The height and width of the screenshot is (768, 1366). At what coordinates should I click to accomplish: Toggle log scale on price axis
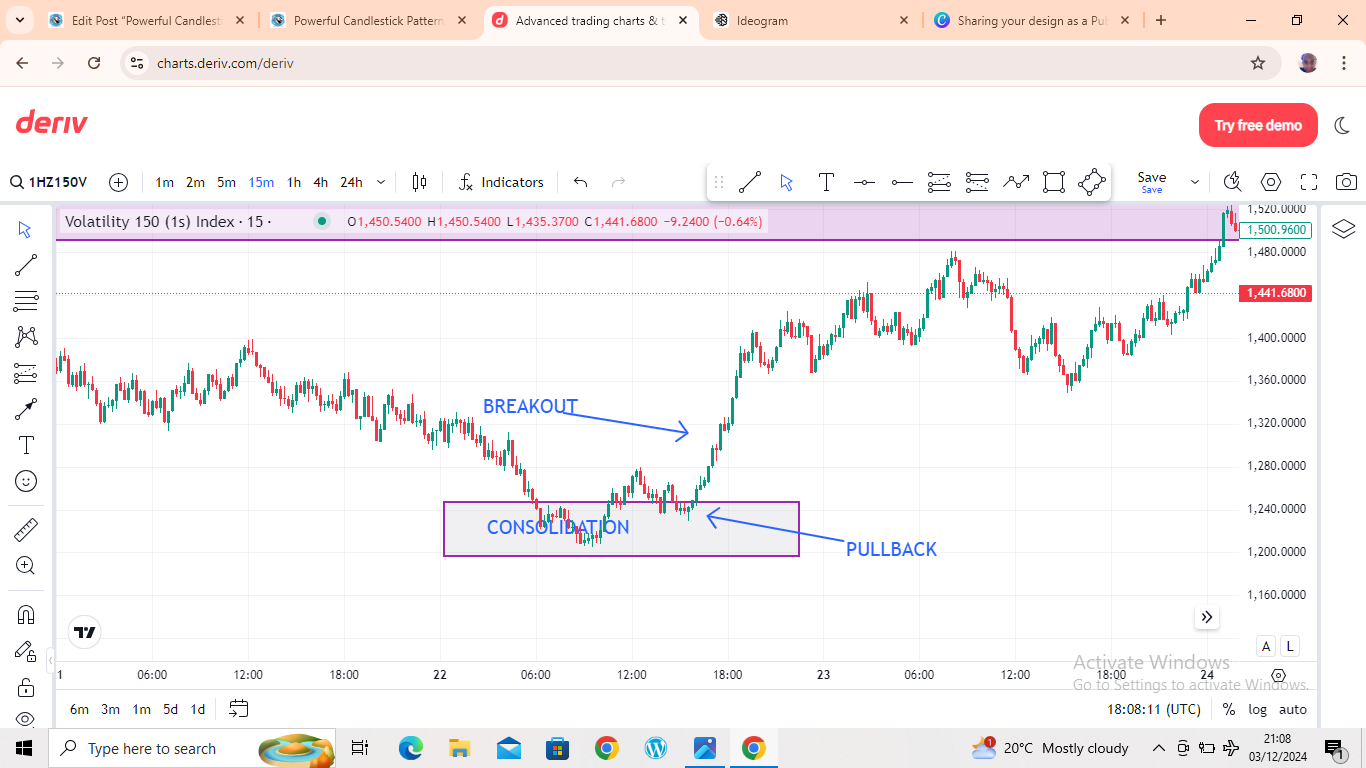point(1257,709)
